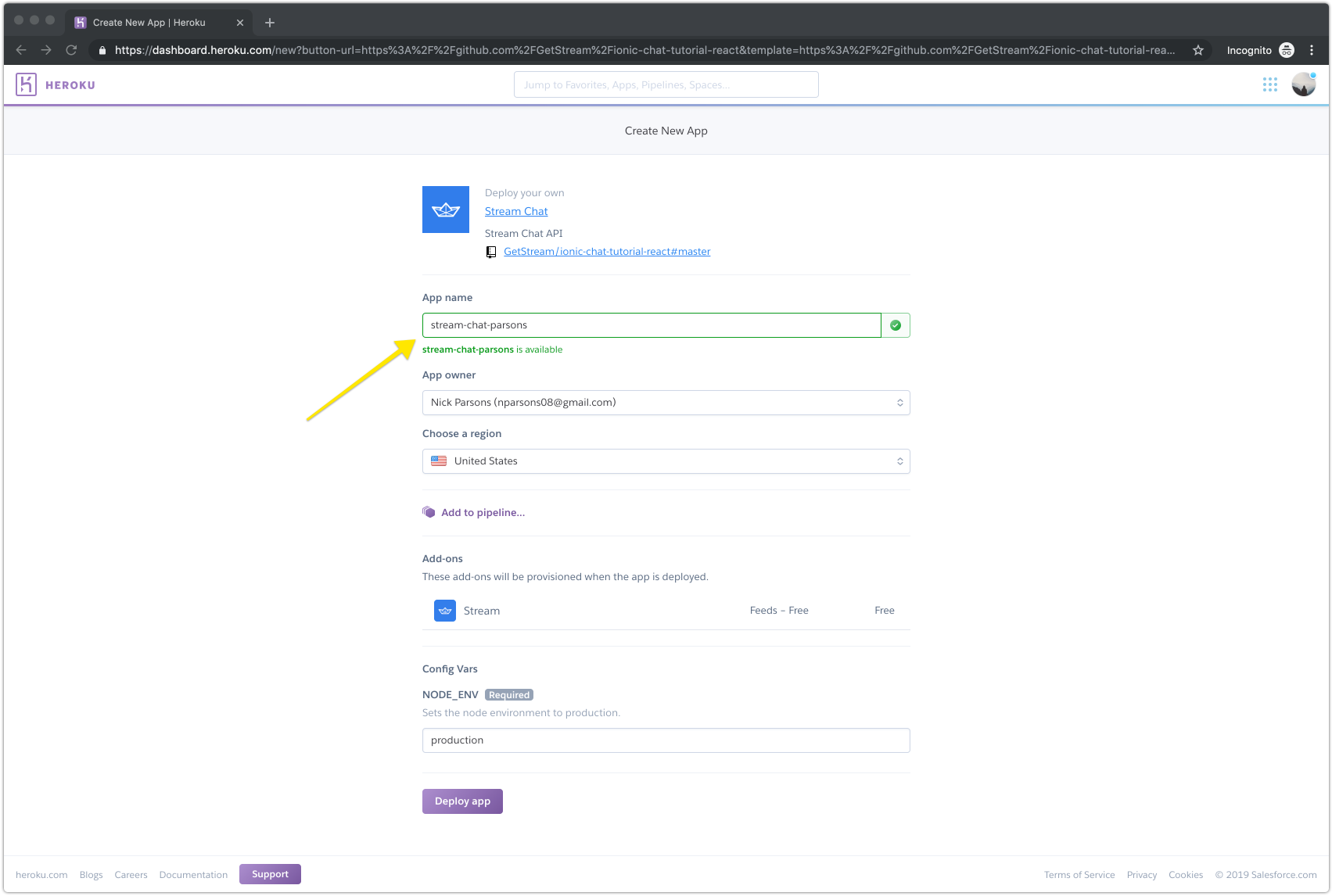Screen dimensions: 1332x896
Task: Click the Deploy app button
Action: [462, 801]
